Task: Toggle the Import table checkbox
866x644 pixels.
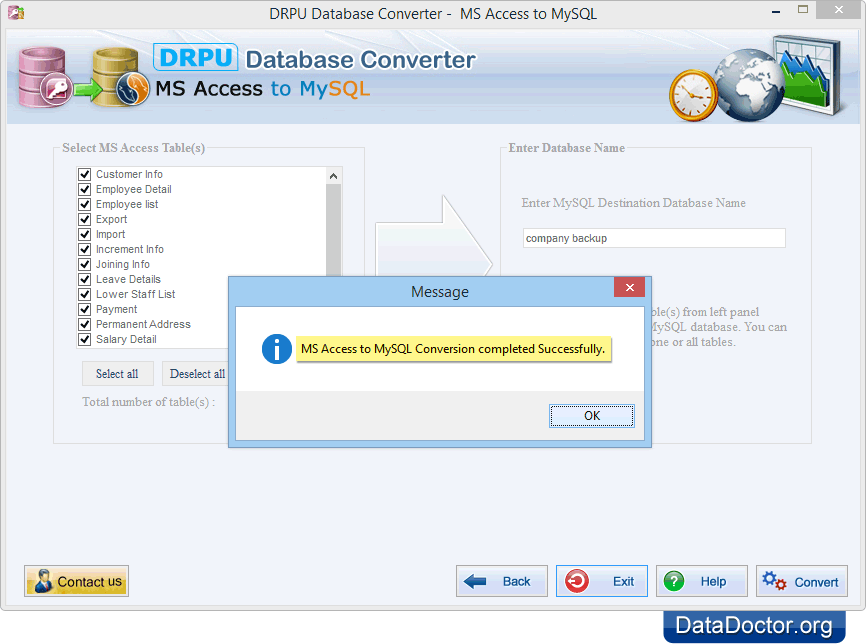Action: (85, 234)
